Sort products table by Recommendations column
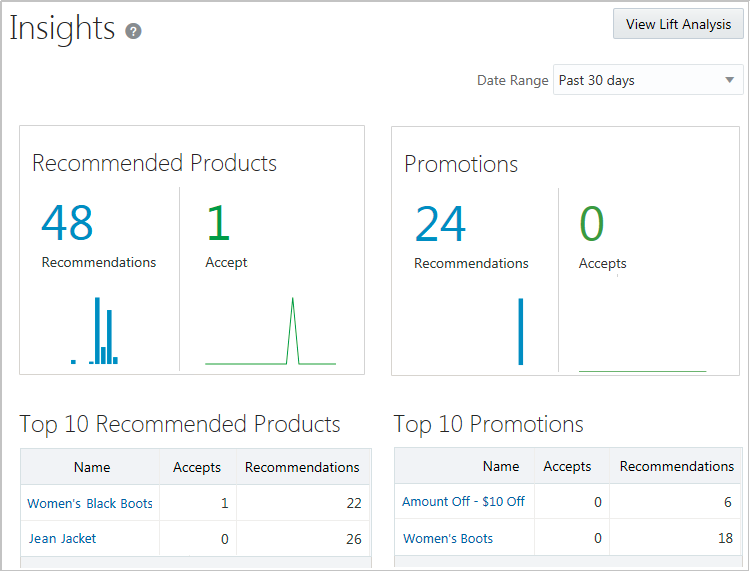 coord(302,467)
